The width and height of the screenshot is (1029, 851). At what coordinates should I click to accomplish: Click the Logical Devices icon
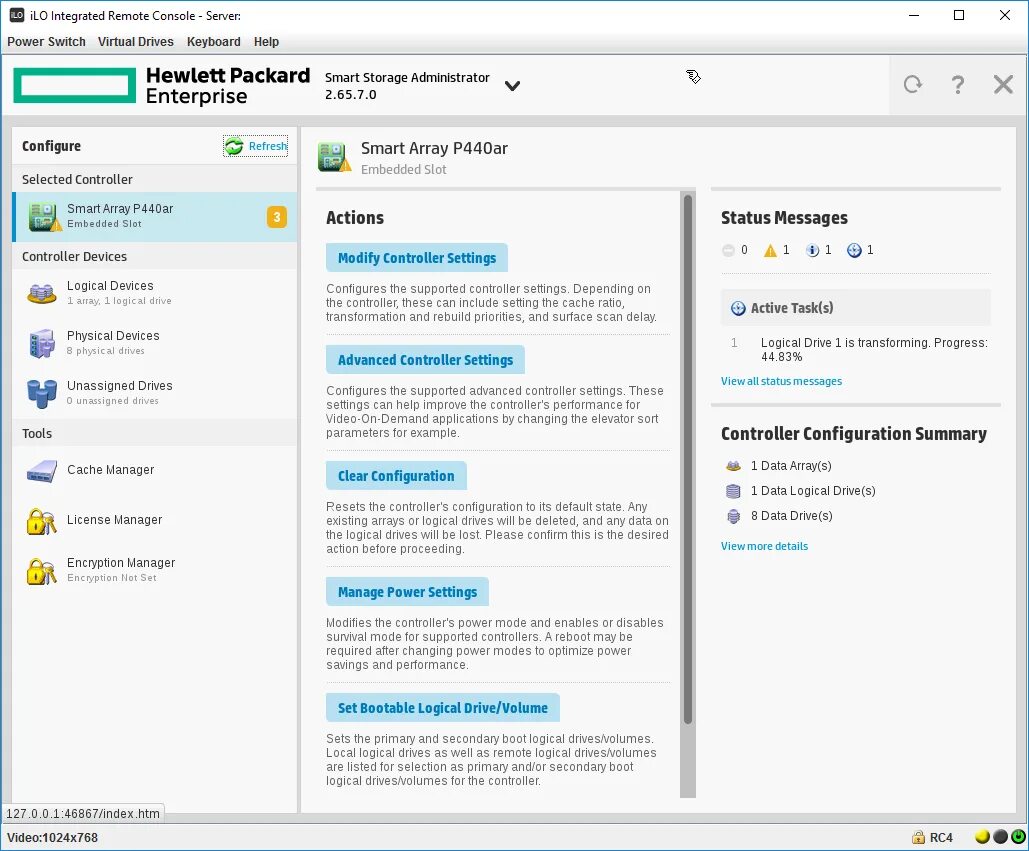coord(41,293)
